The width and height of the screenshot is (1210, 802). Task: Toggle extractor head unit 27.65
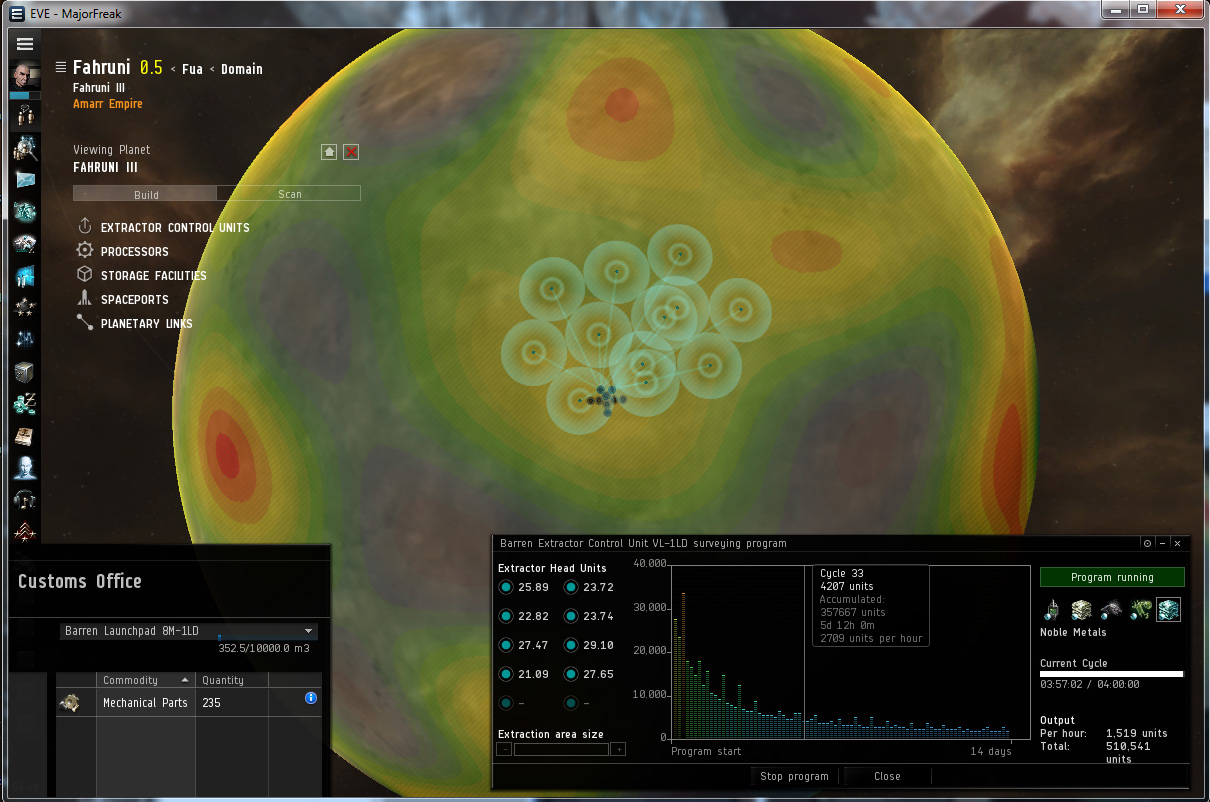(571, 674)
